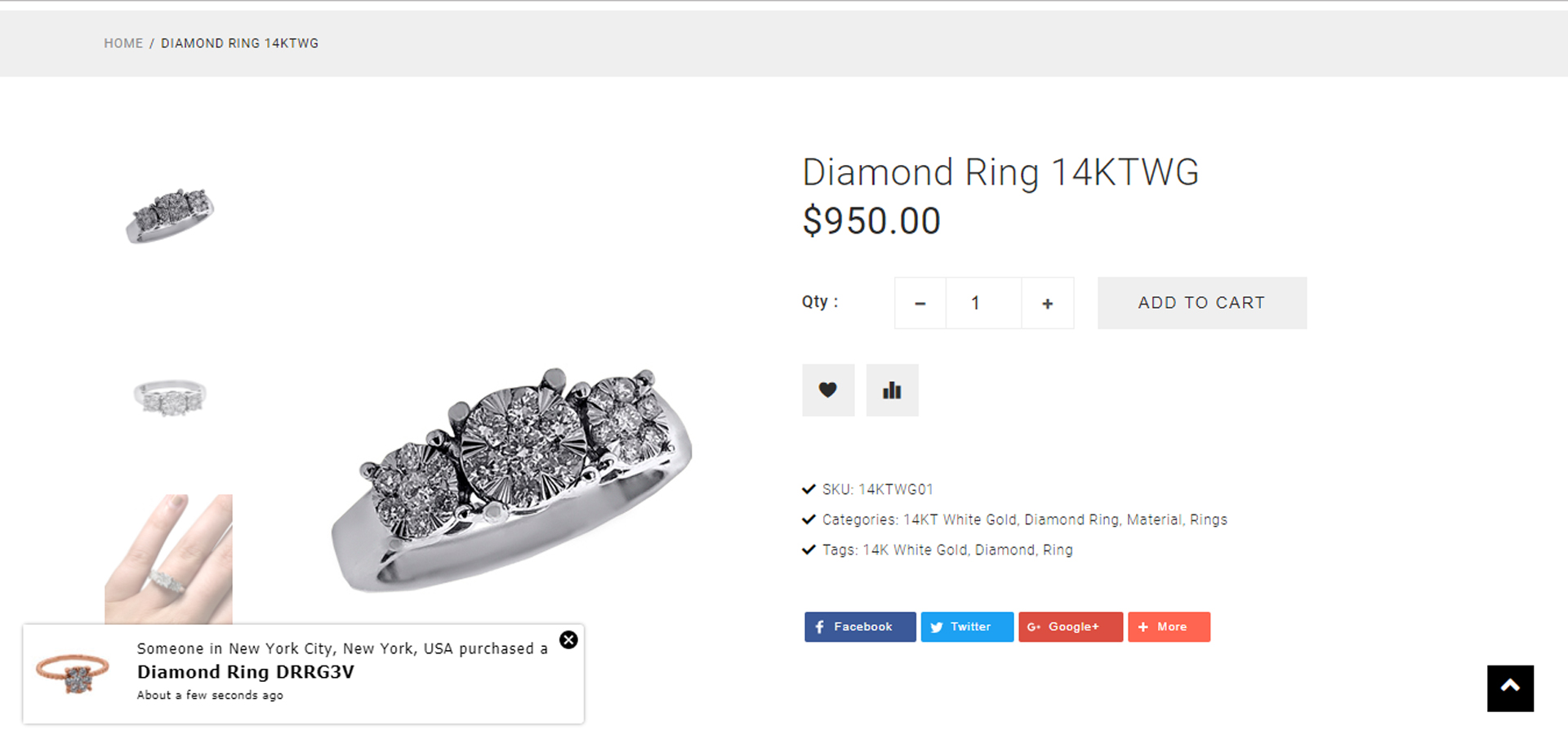Open the Diamond Ring category link
This screenshot has width=1568, height=735.
point(1071,520)
